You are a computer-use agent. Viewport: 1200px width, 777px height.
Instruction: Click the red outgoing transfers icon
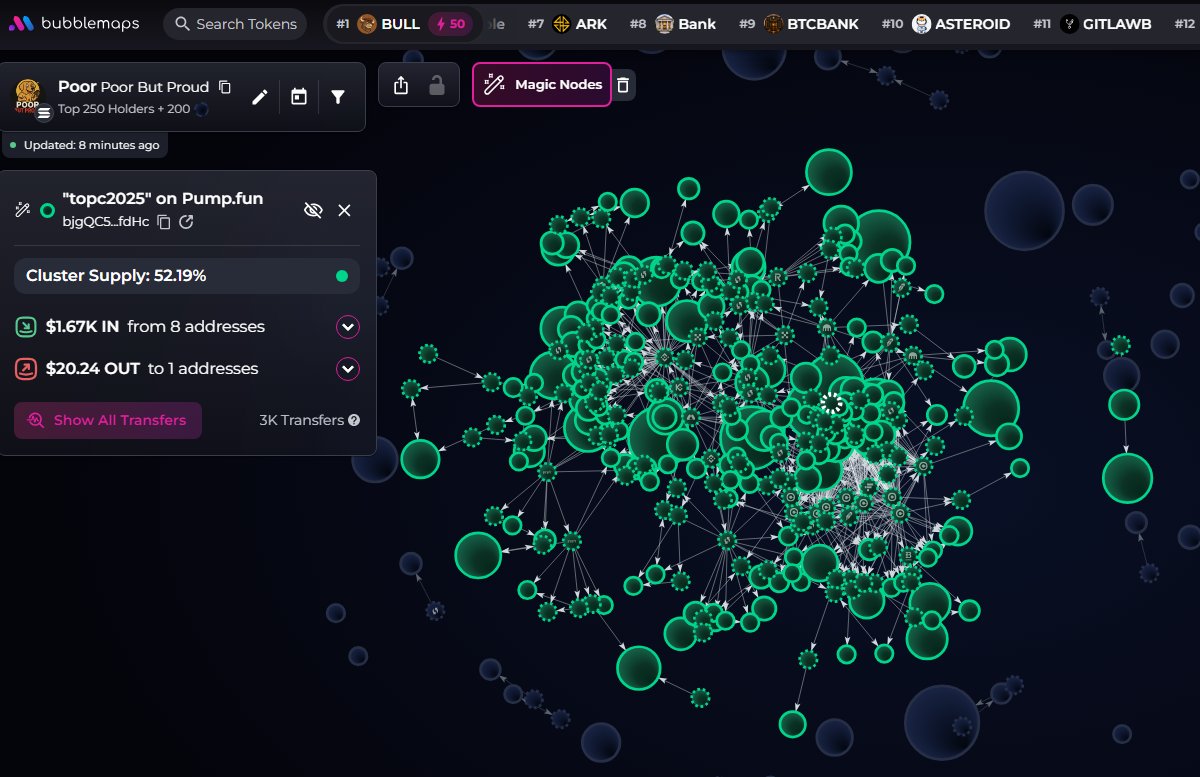[x=25, y=369]
